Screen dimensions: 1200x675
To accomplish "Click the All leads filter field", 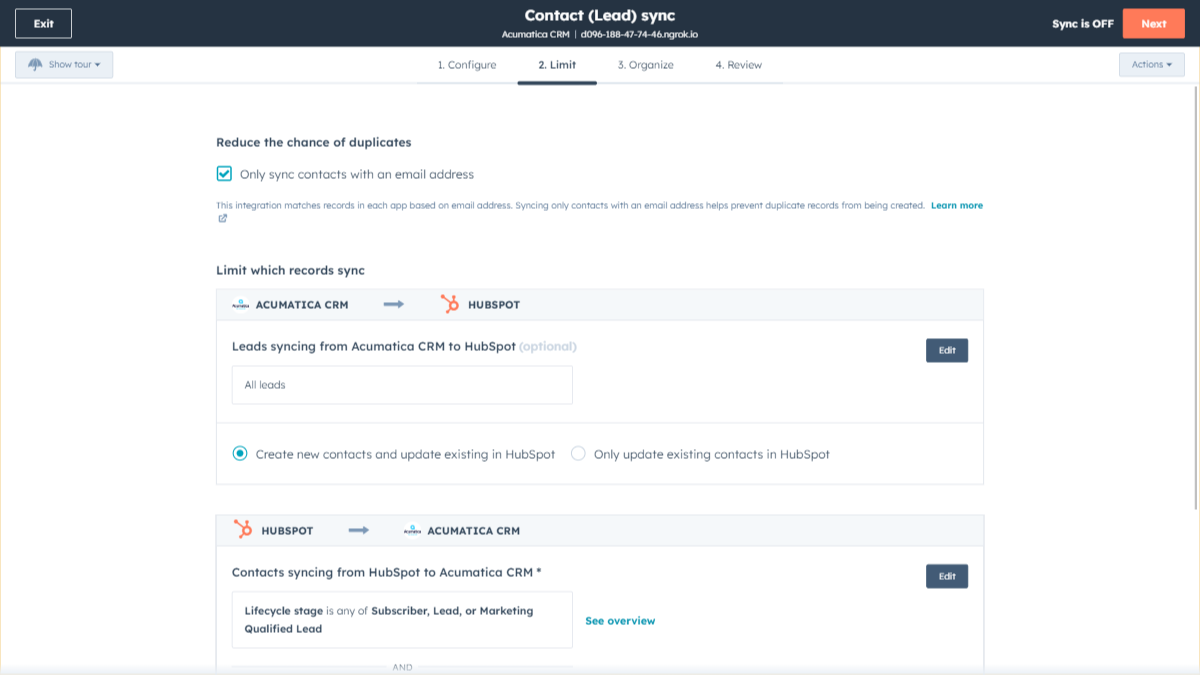I will click(x=402, y=385).
